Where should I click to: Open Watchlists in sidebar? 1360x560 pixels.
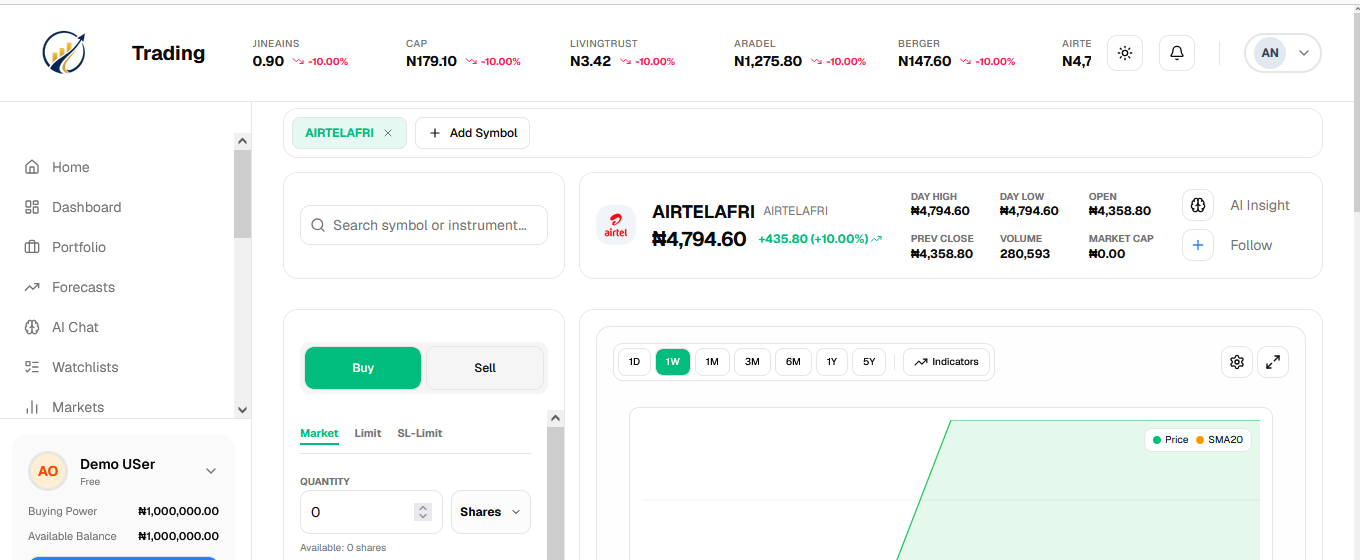(x=85, y=367)
